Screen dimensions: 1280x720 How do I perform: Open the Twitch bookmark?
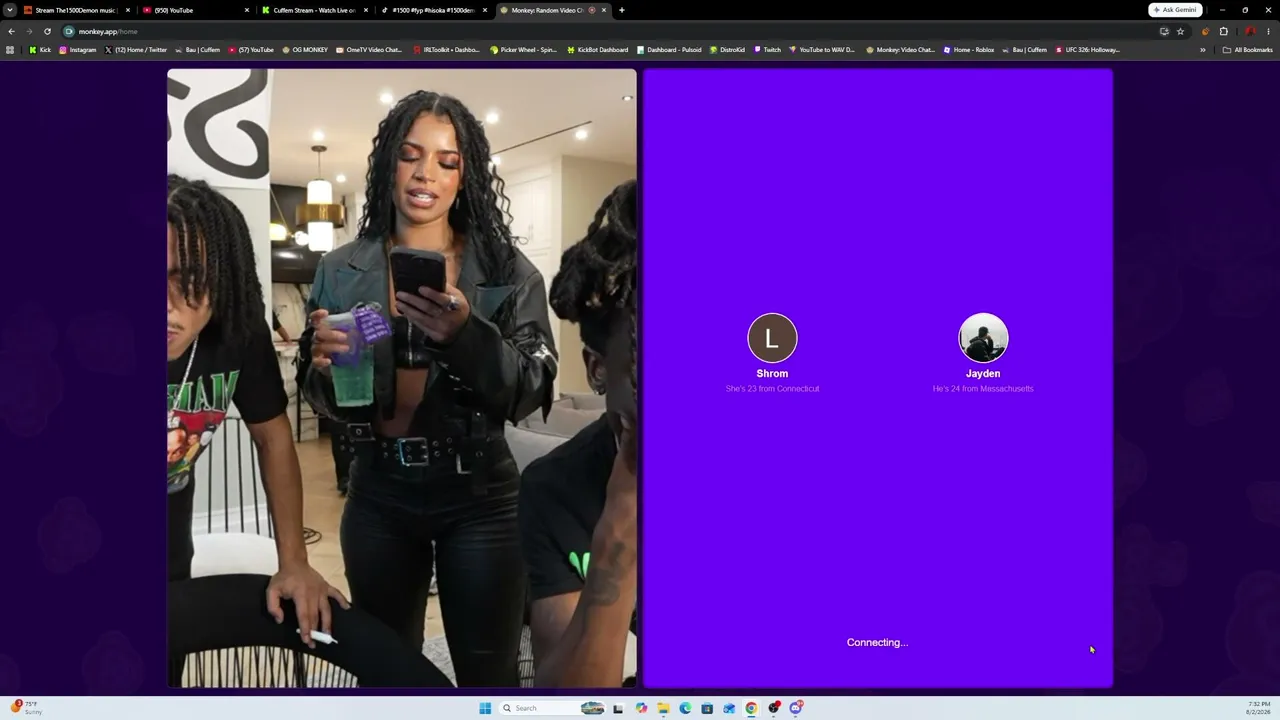coord(767,50)
